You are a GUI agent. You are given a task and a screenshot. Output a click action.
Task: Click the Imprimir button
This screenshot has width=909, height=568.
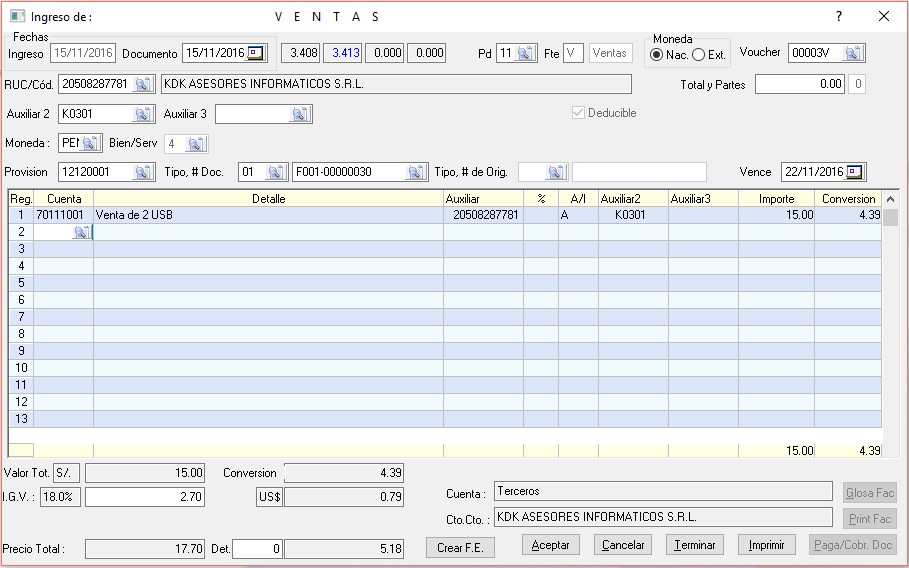pos(766,545)
